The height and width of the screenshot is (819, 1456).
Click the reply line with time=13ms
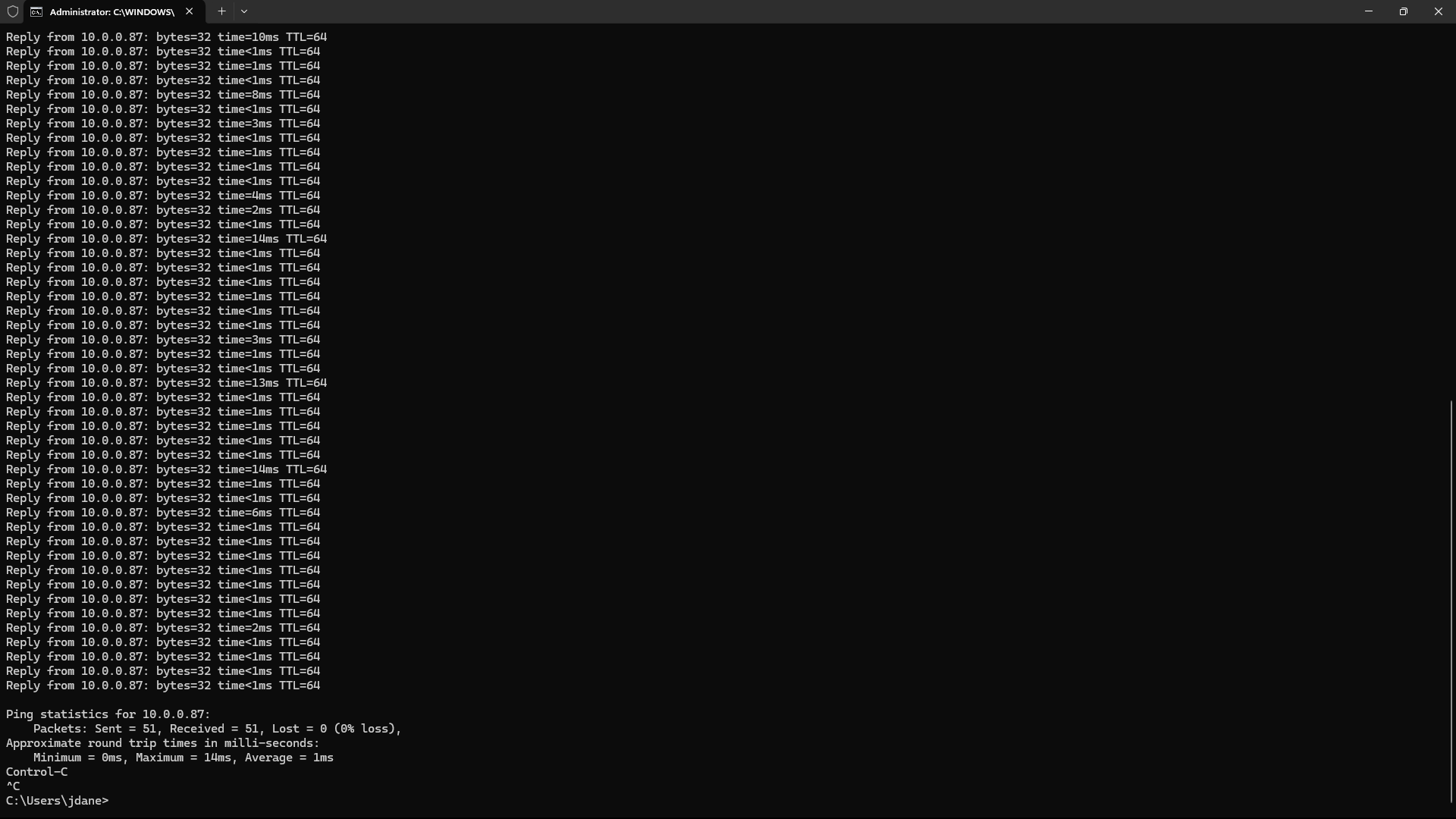pos(166,383)
